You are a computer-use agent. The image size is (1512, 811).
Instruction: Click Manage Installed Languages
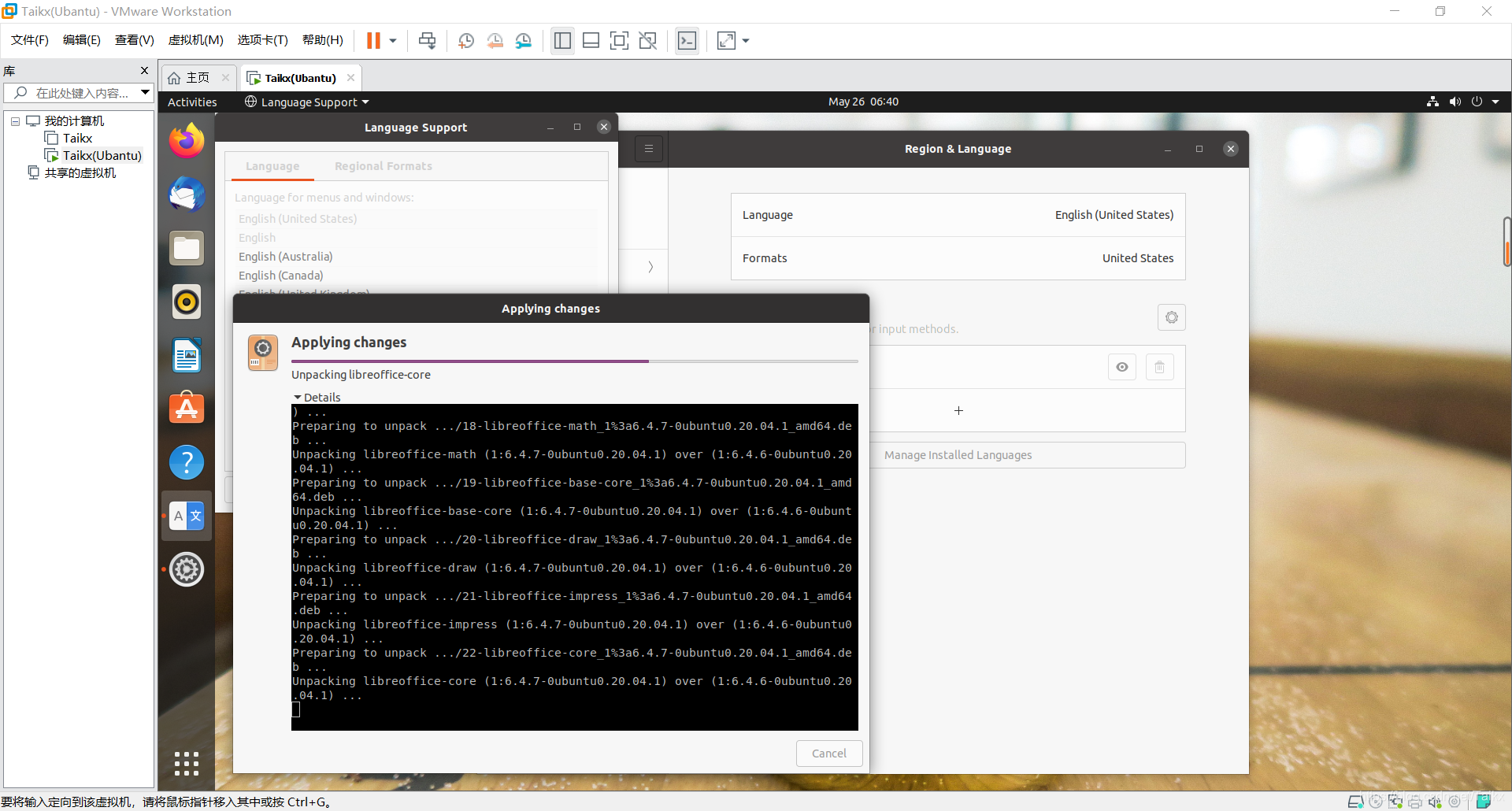click(x=1027, y=455)
